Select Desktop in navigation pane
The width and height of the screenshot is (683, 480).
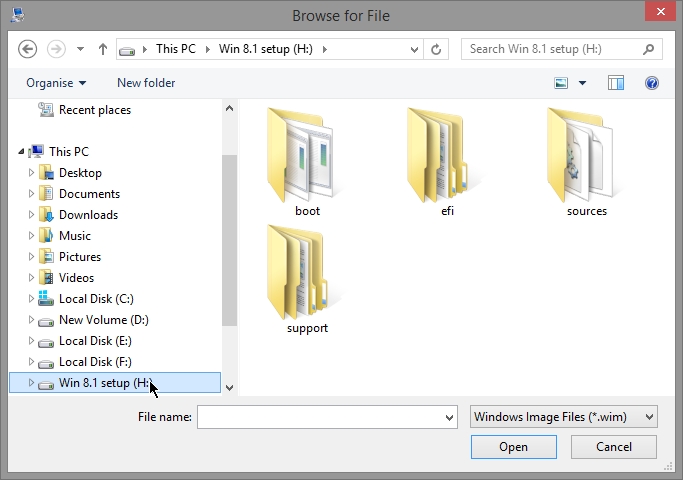coord(80,173)
